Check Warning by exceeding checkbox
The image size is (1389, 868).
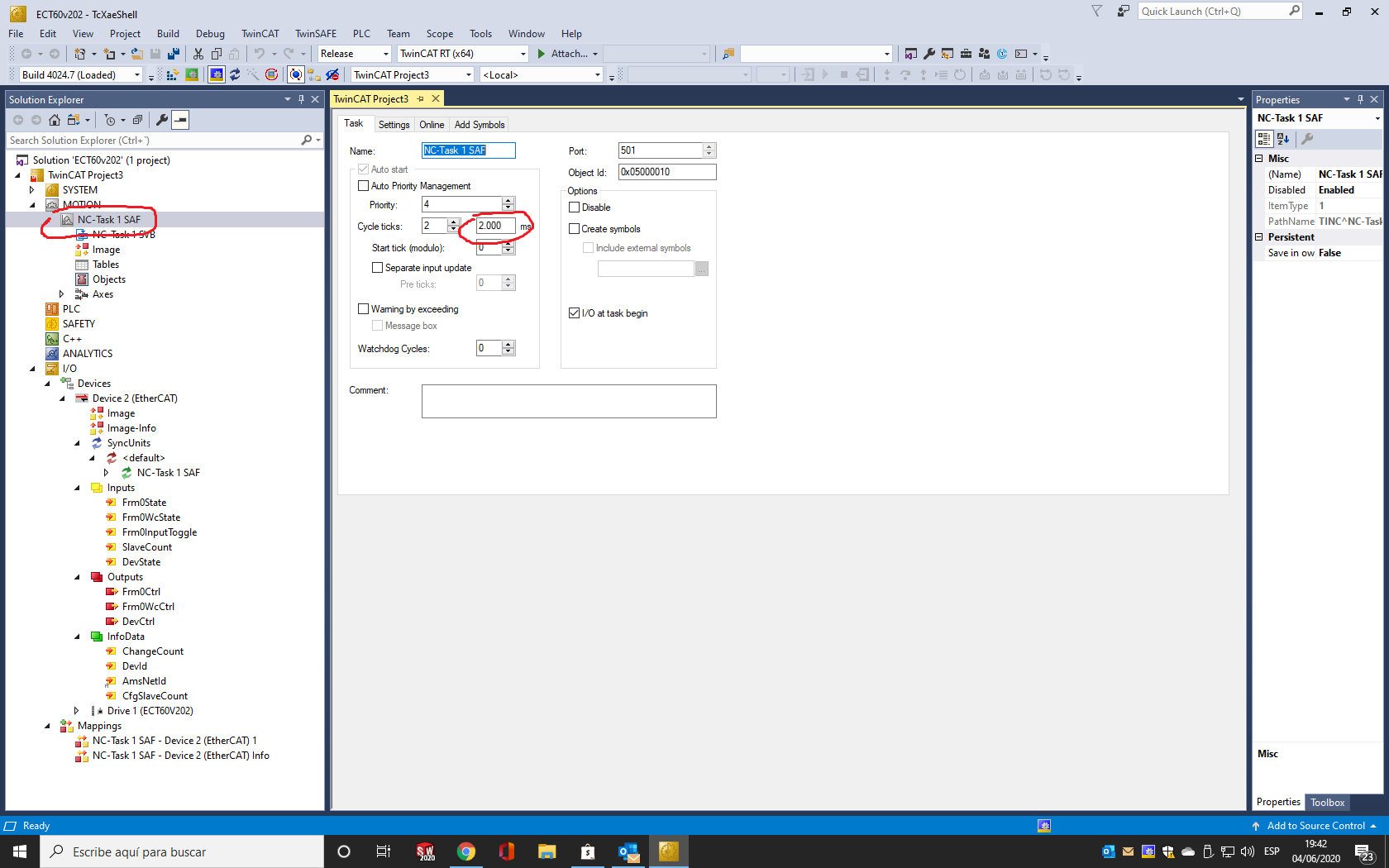[x=363, y=309]
